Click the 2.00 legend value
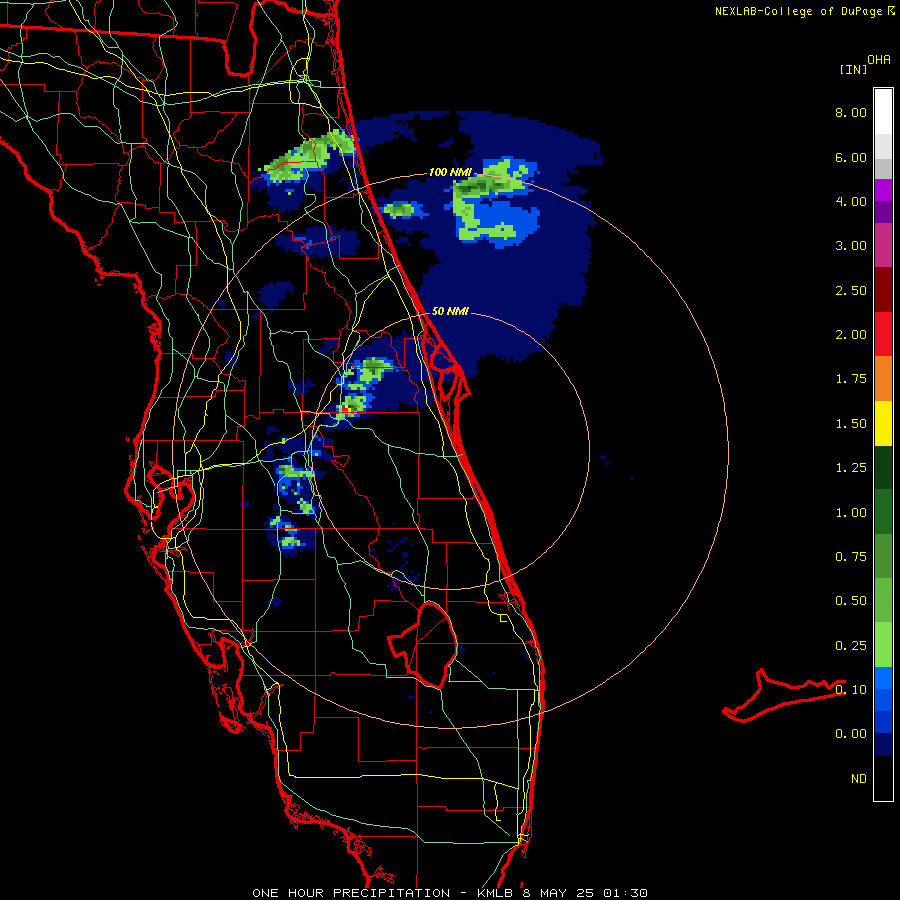The width and height of the screenshot is (900, 900). click(851, 335)
